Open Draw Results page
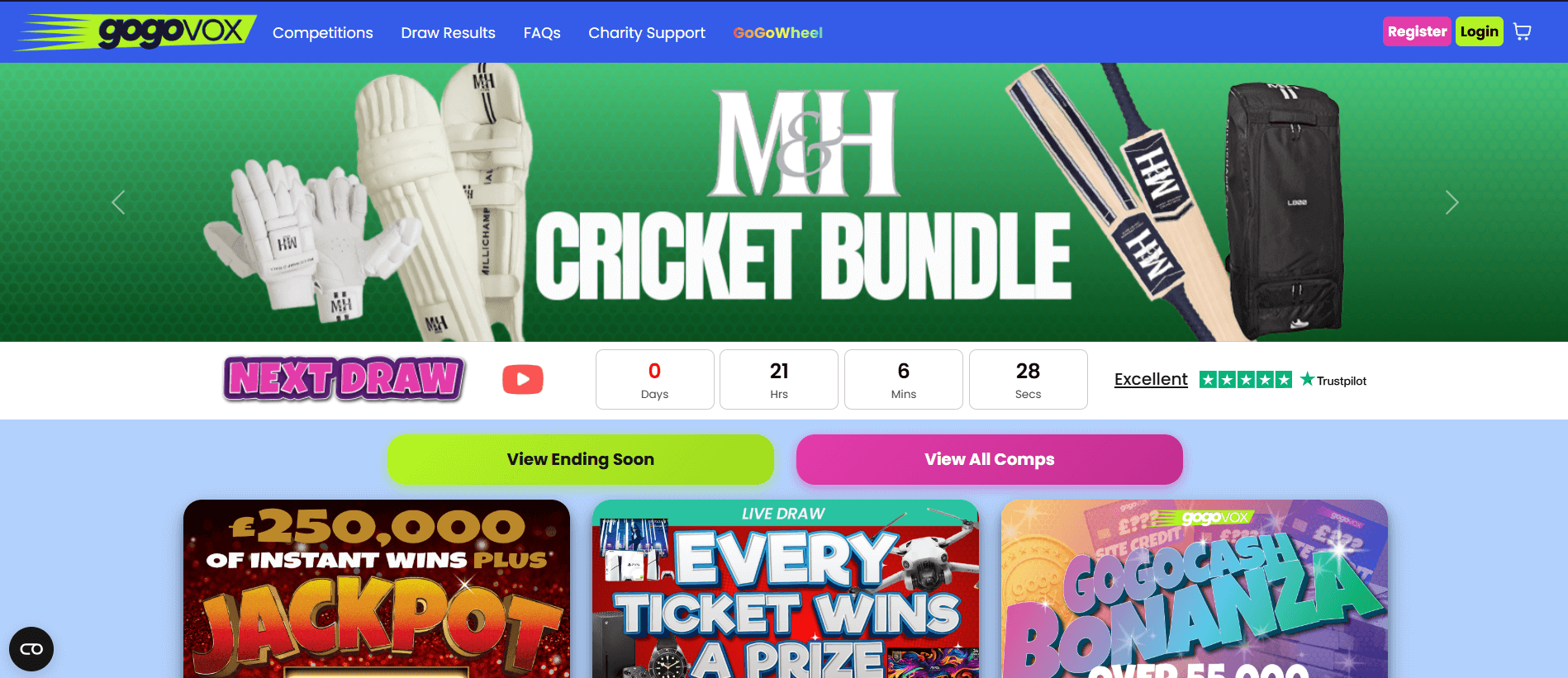The height and width of the screenshot is (678, 1568). (x=448, y=33)
